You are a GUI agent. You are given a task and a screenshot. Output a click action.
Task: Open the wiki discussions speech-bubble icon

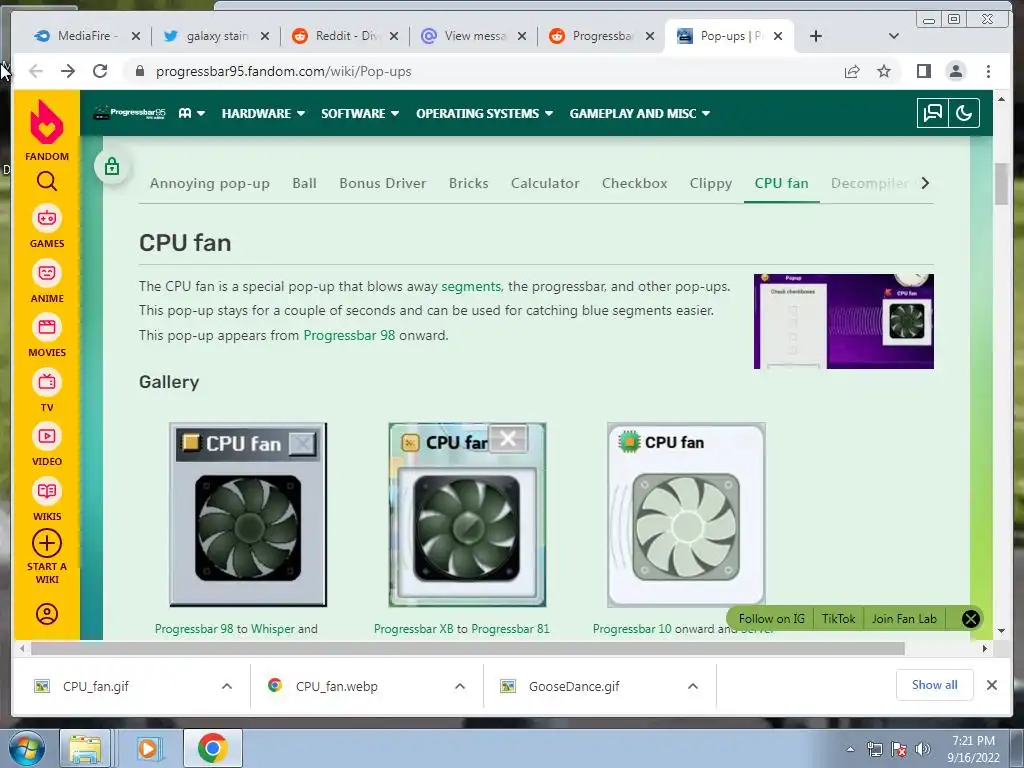click(933, 113)
